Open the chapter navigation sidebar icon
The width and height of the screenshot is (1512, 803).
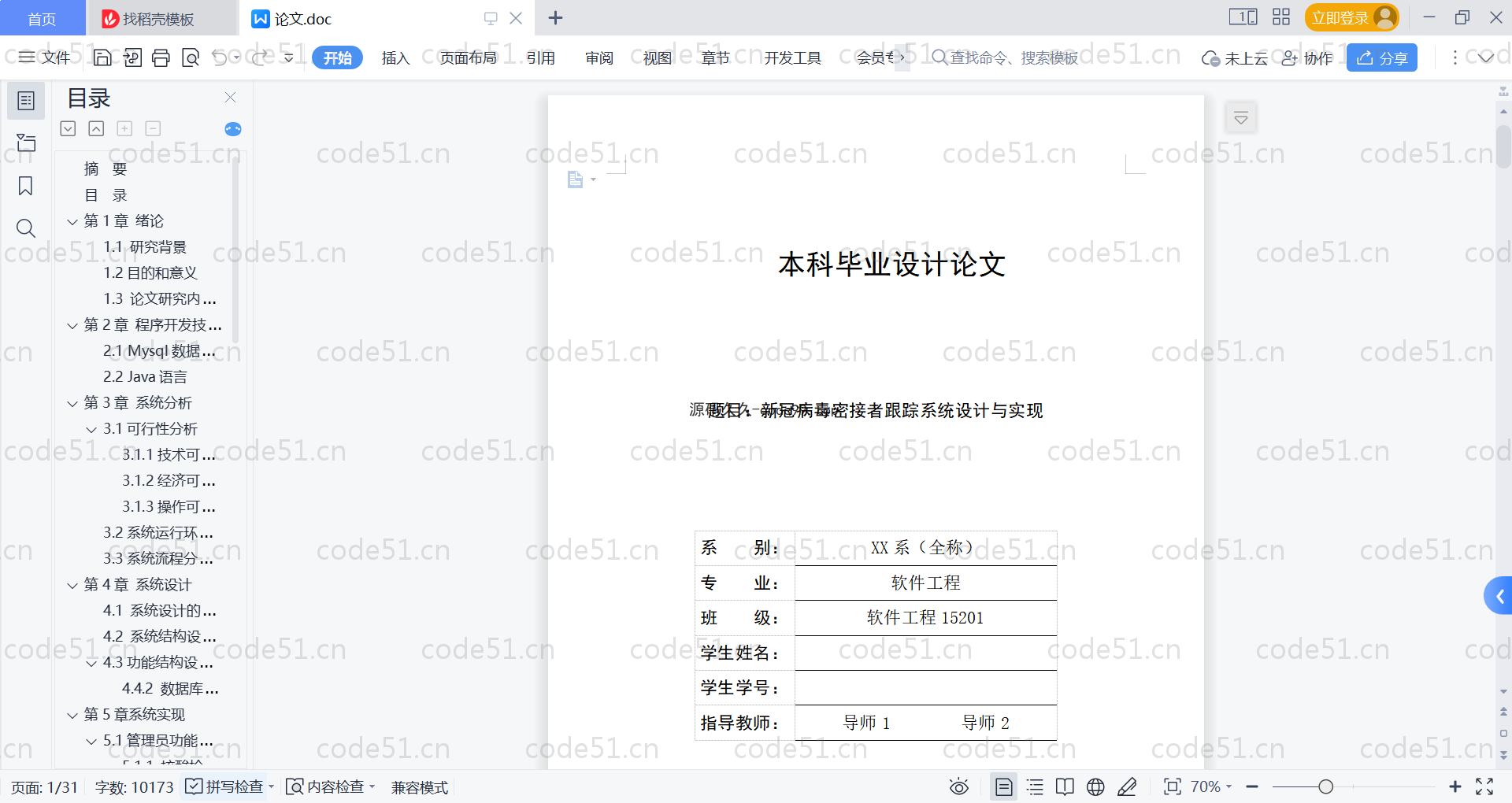(x=26, y=142)
